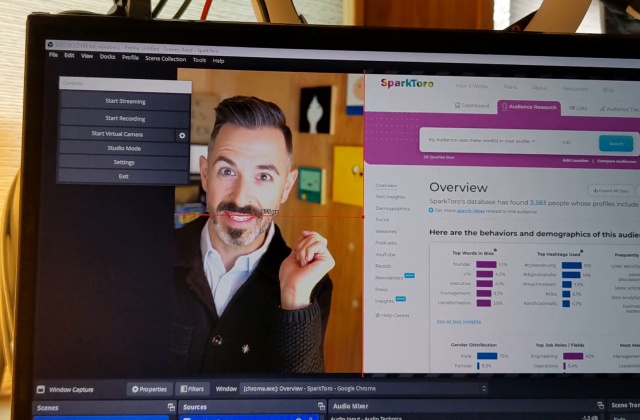Switch to the Lists tab
Screen dimensions: 640x420
pos(578,108)
